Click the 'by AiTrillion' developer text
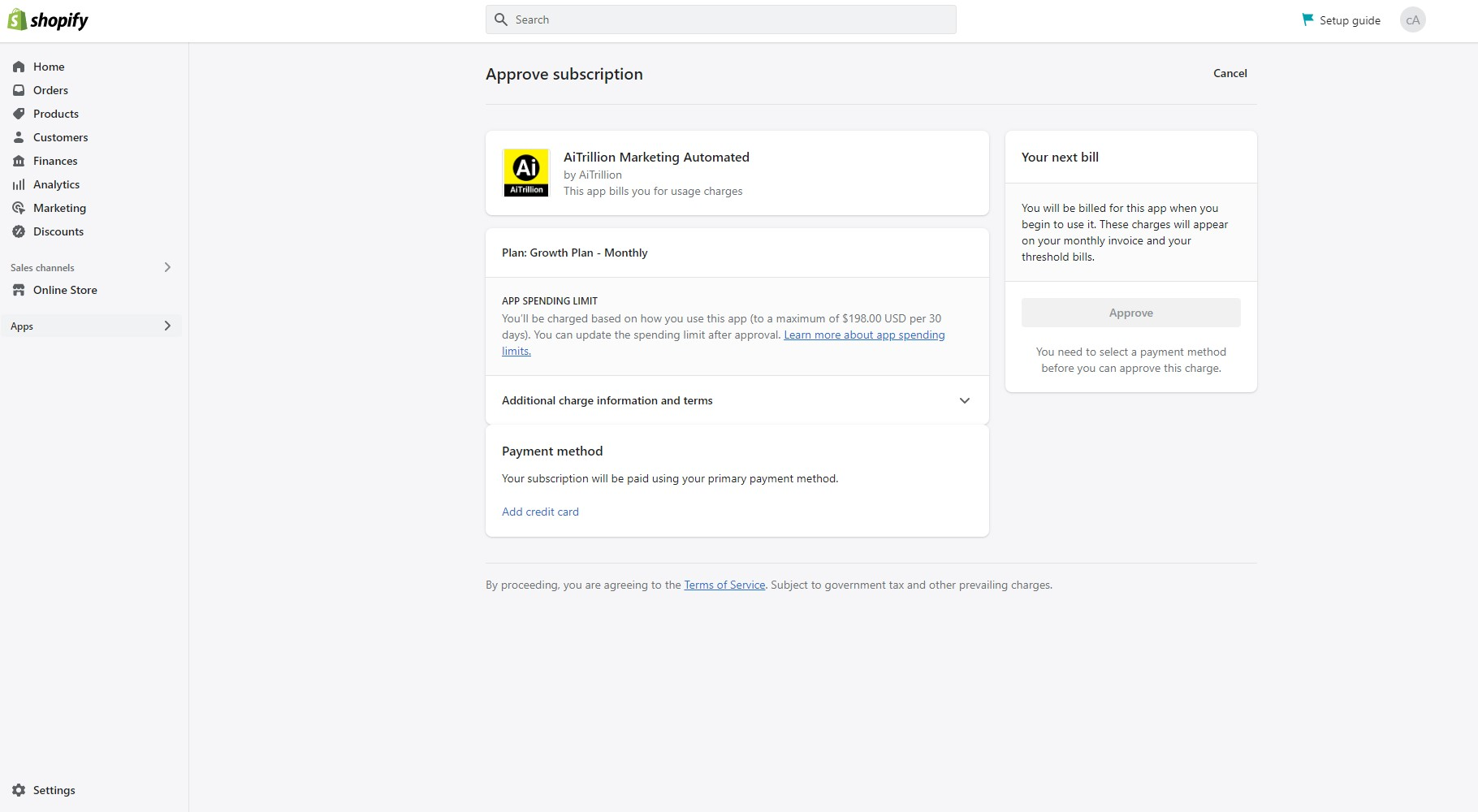The image size is (1478, 812). (x=593, y=175)
